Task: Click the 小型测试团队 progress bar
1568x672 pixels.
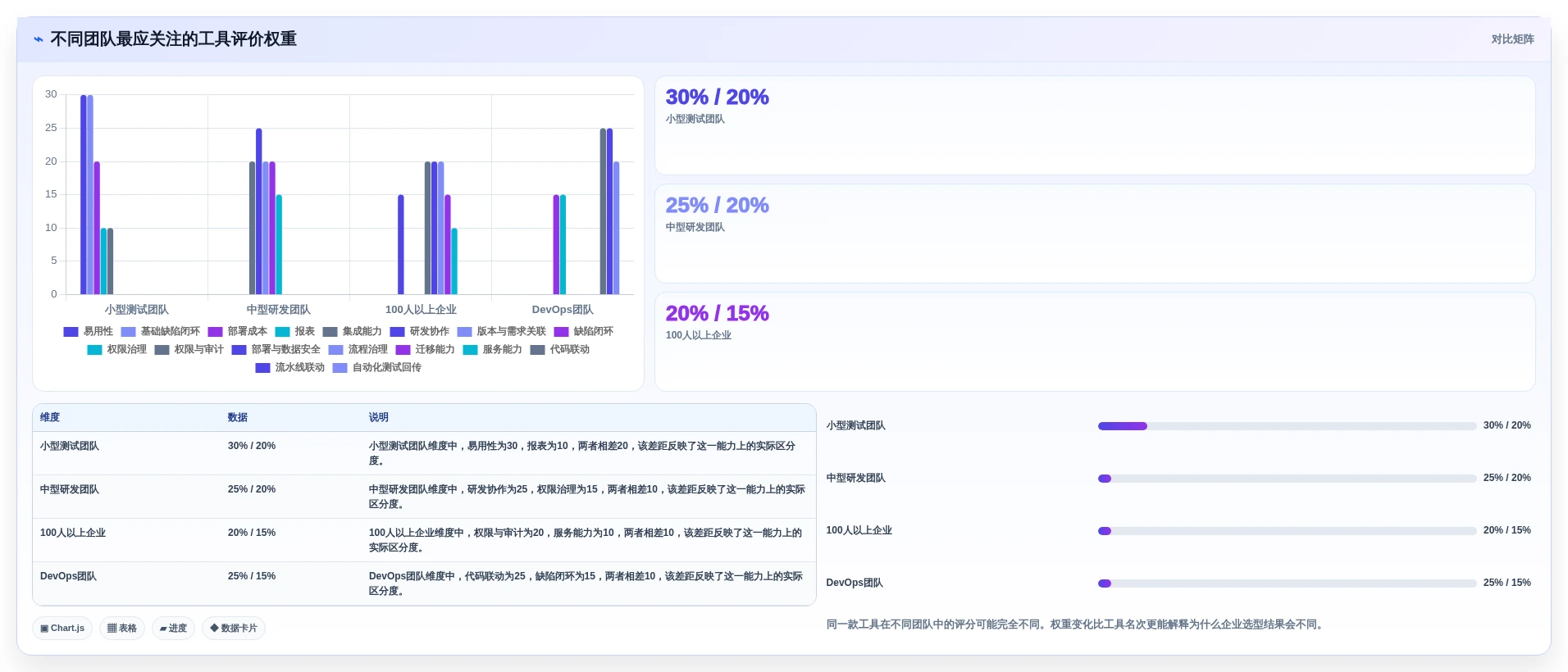Action: 1287,426
